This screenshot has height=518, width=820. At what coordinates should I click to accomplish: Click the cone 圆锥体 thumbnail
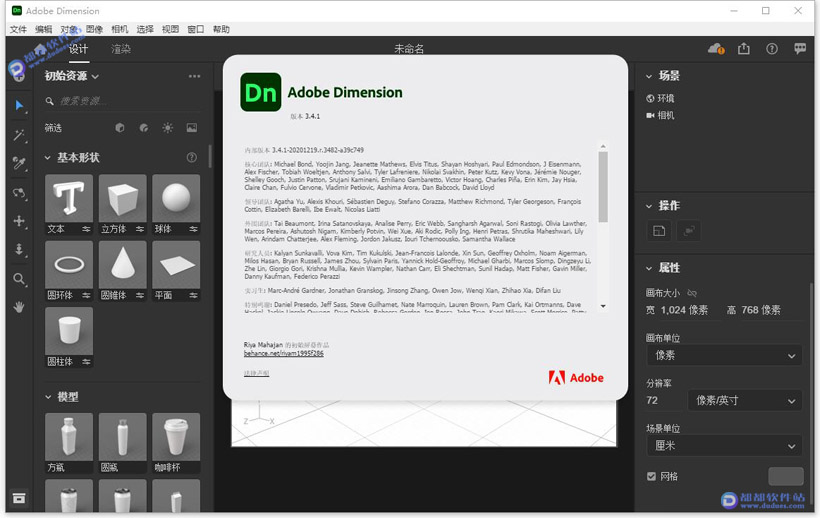(x=123, y=265)
